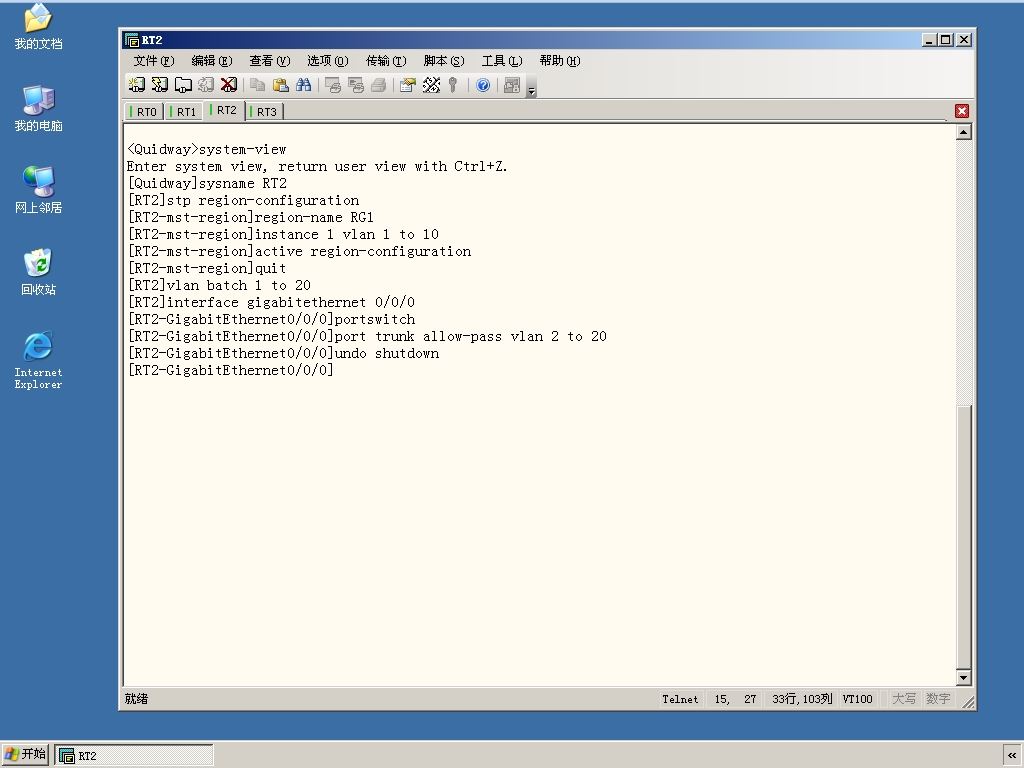Click the Connect in Tab icon
The width and height of the screenshot is (1024, 768).
183,85
